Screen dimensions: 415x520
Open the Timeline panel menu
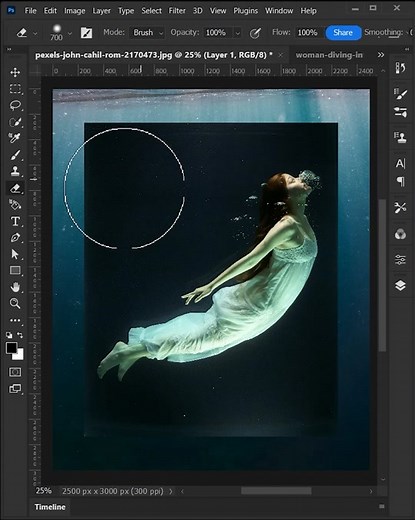[x=382, y=506]
